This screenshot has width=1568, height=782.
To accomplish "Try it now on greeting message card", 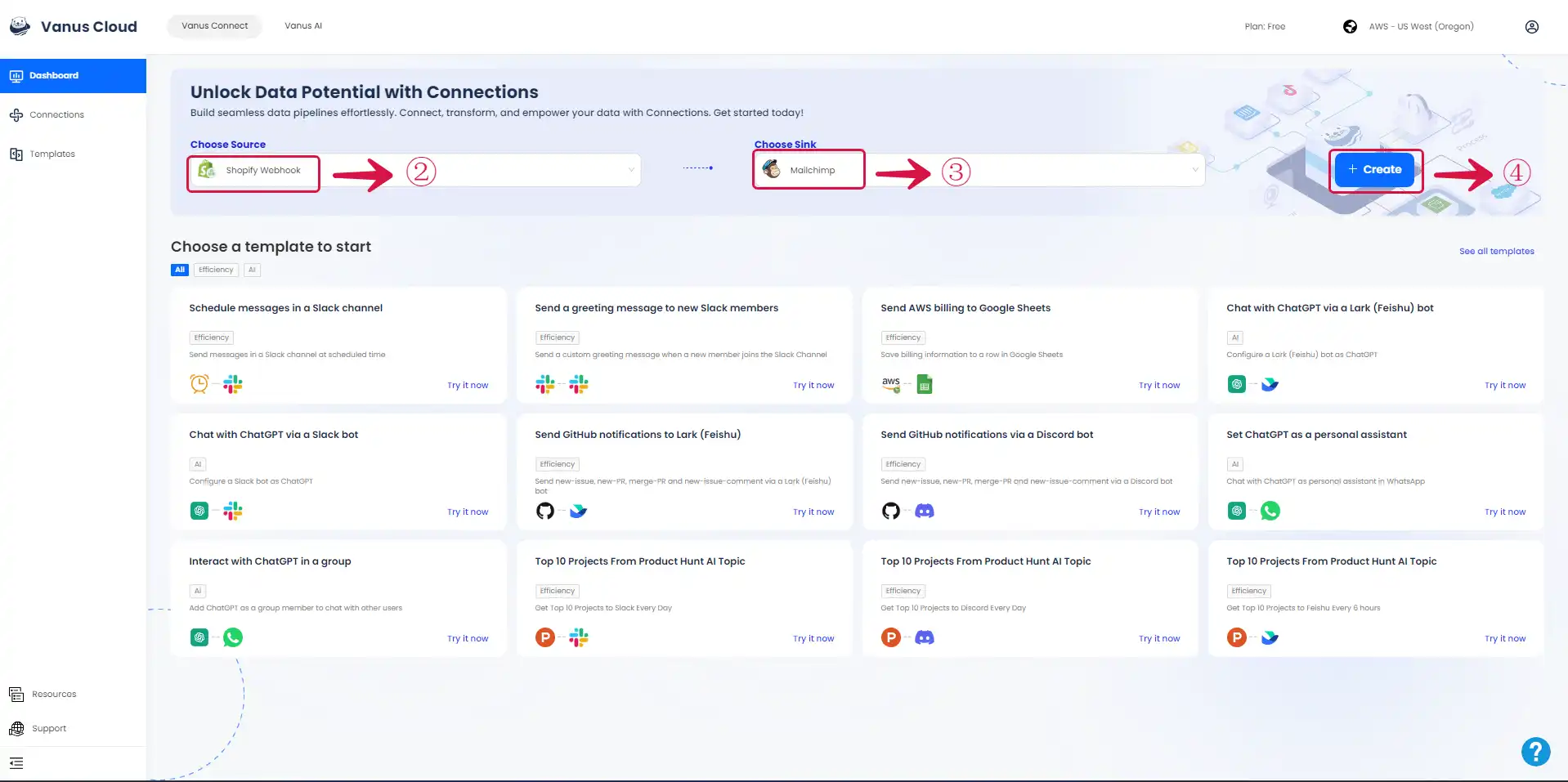I will click(x=813, y=385).
